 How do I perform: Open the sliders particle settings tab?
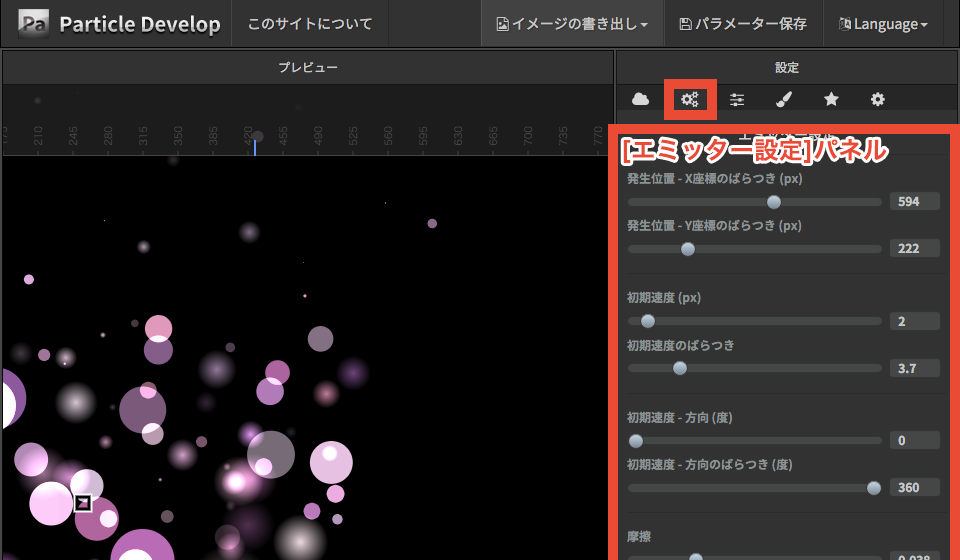click(737, 99)
